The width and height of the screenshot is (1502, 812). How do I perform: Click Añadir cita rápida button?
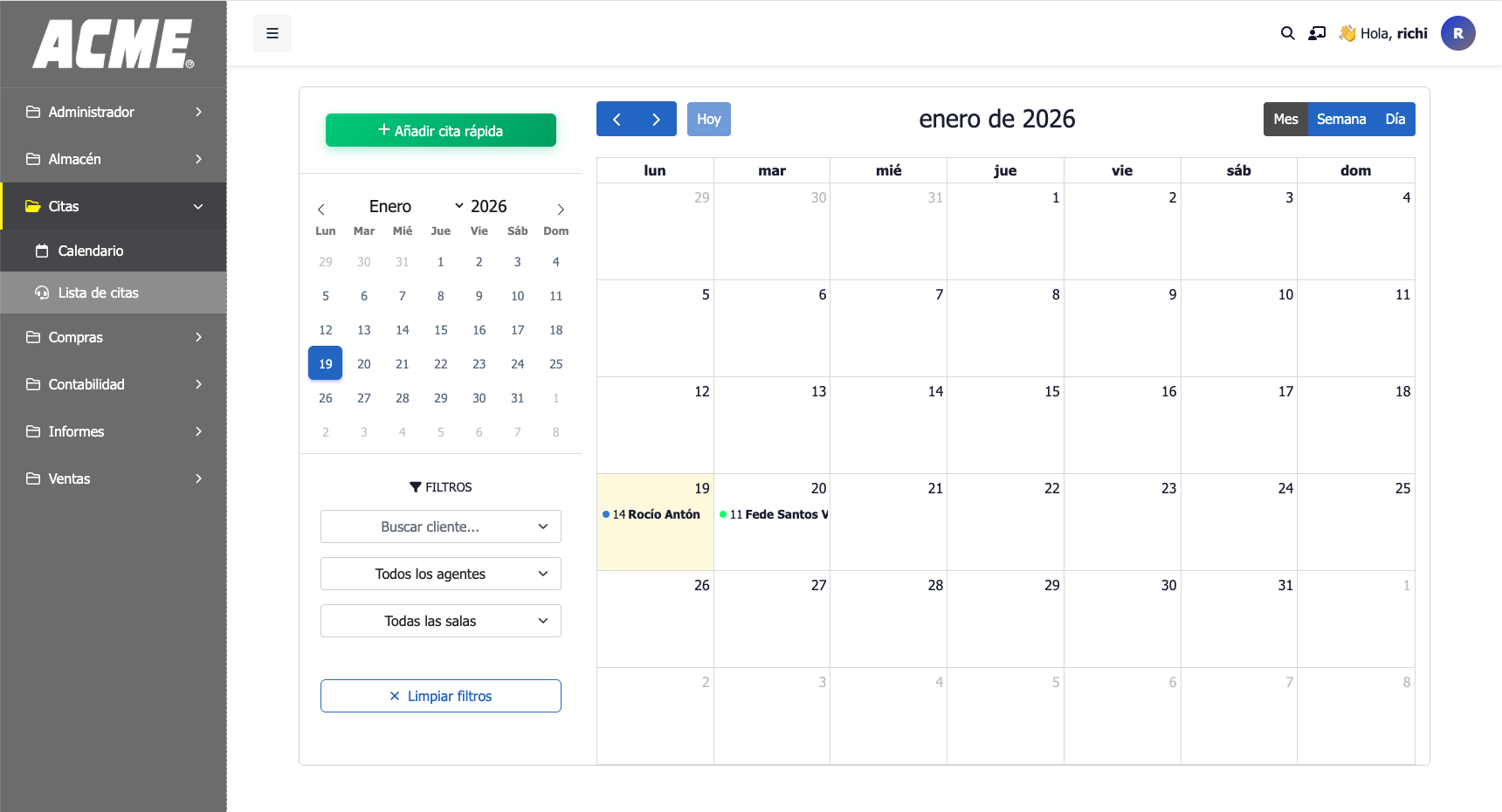point(440,131)
